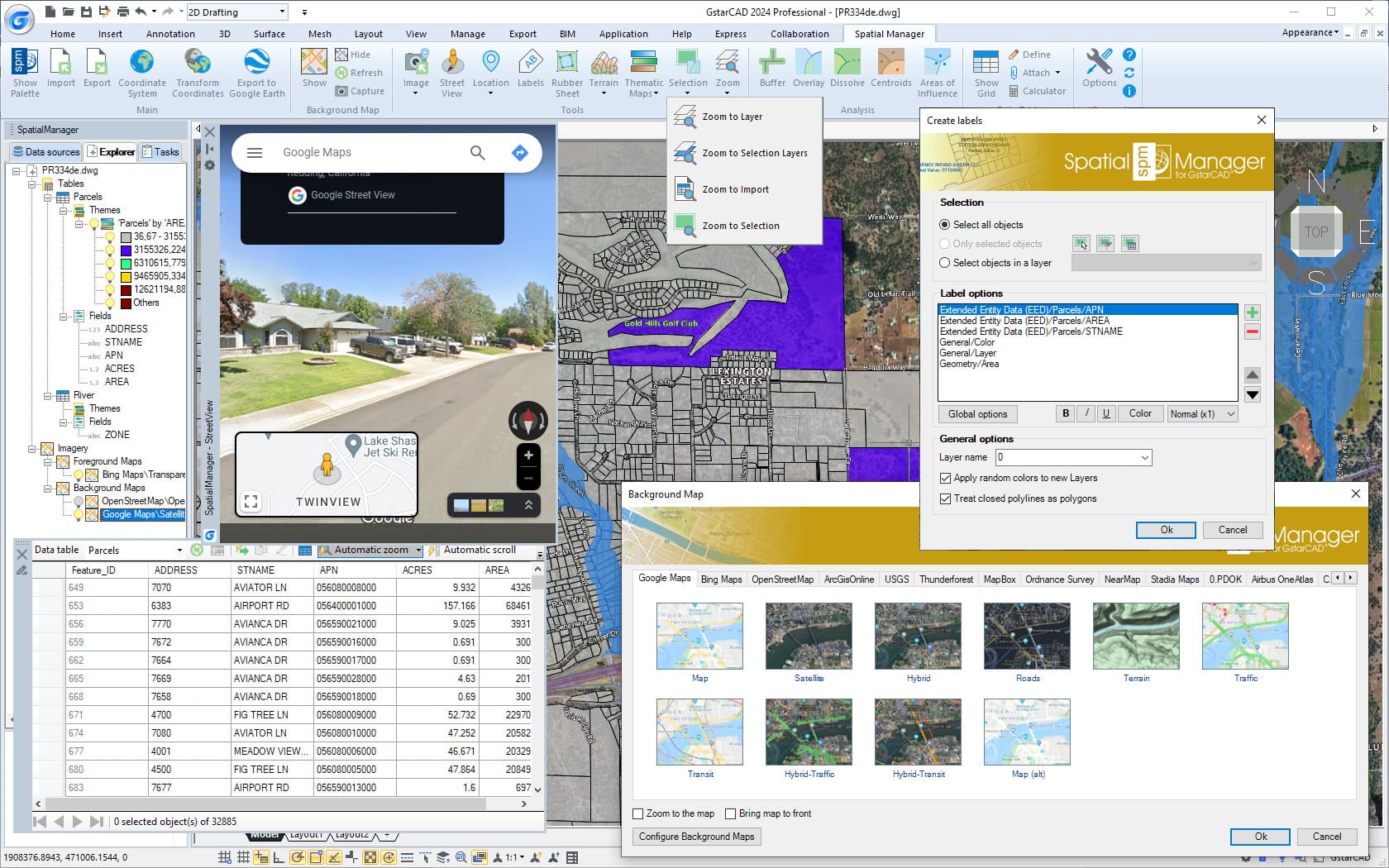1389x868 pixels.
Task: Click the red minus remove label icon
Action: click(1253, 332)
